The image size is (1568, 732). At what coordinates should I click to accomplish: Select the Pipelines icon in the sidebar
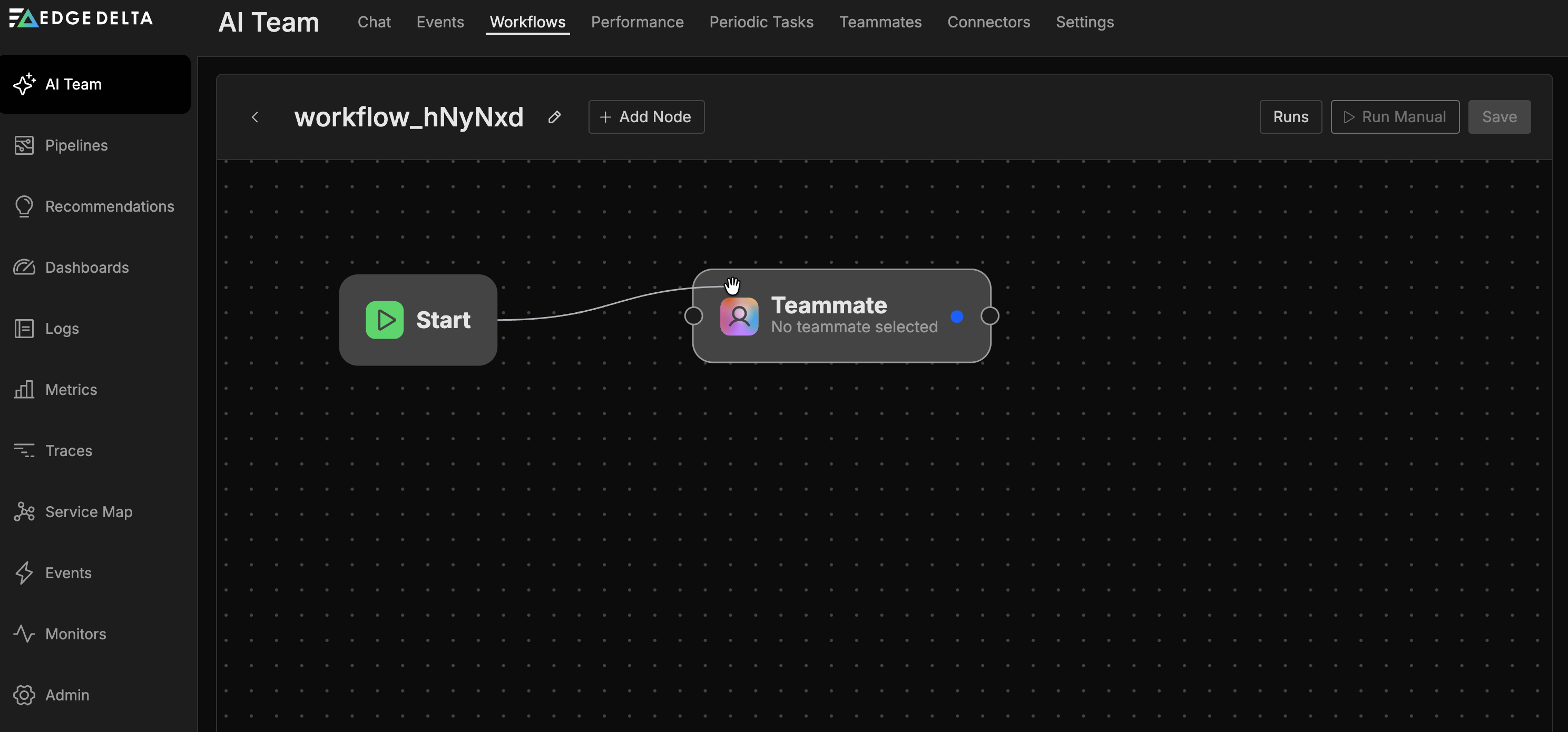click(24, 145)
